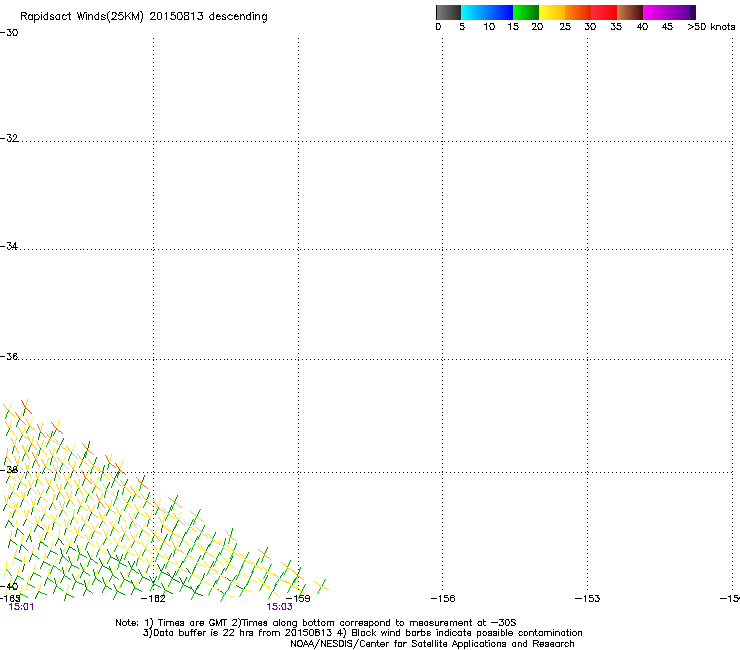Click the '>50 knots' legend label
The width and height of the screenshot is (740, 650).
pos(711,27)
